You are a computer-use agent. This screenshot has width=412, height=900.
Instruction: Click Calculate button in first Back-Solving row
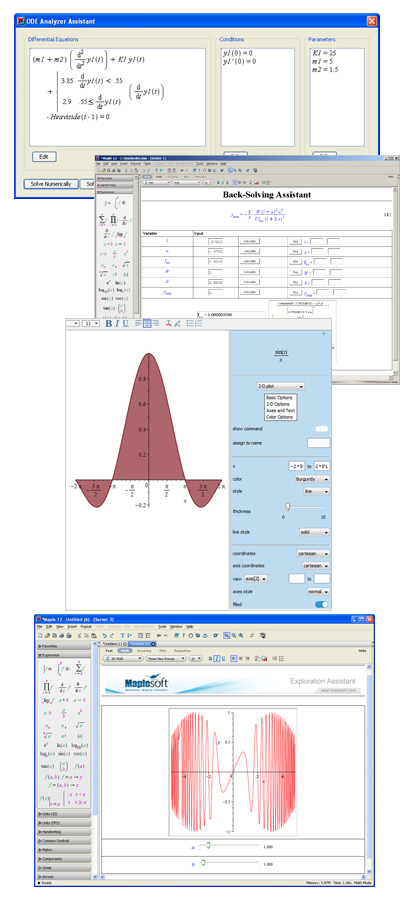tap(249, 242)
